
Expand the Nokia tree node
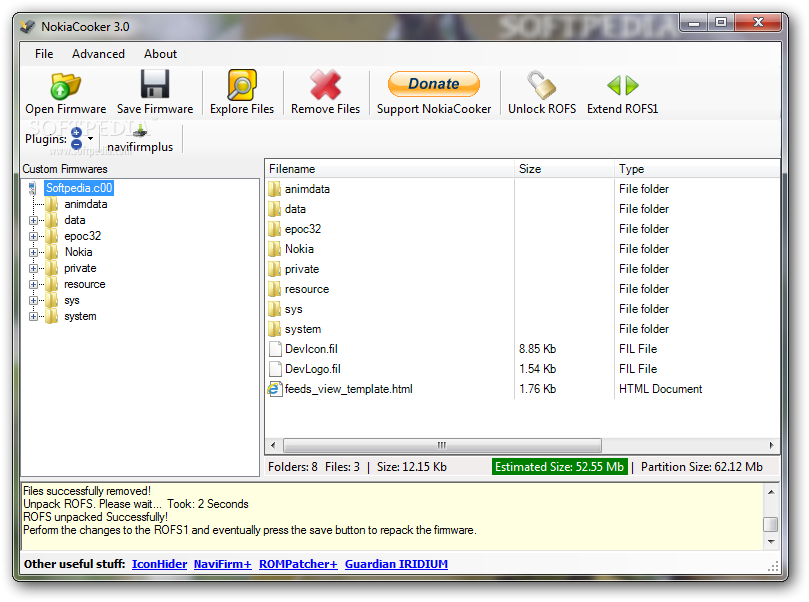click(34, 252)
